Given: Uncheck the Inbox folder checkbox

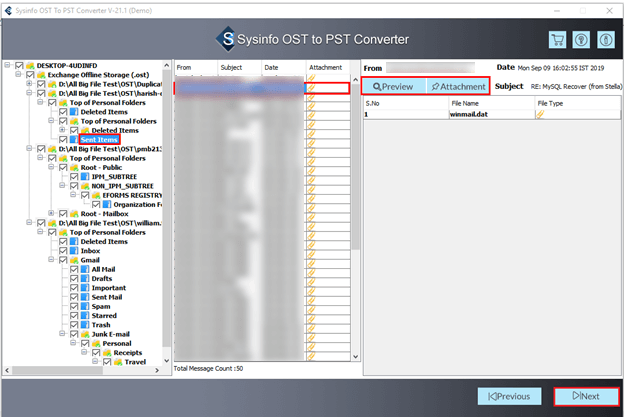Looking at the screenshot, I should pos(63,251).
